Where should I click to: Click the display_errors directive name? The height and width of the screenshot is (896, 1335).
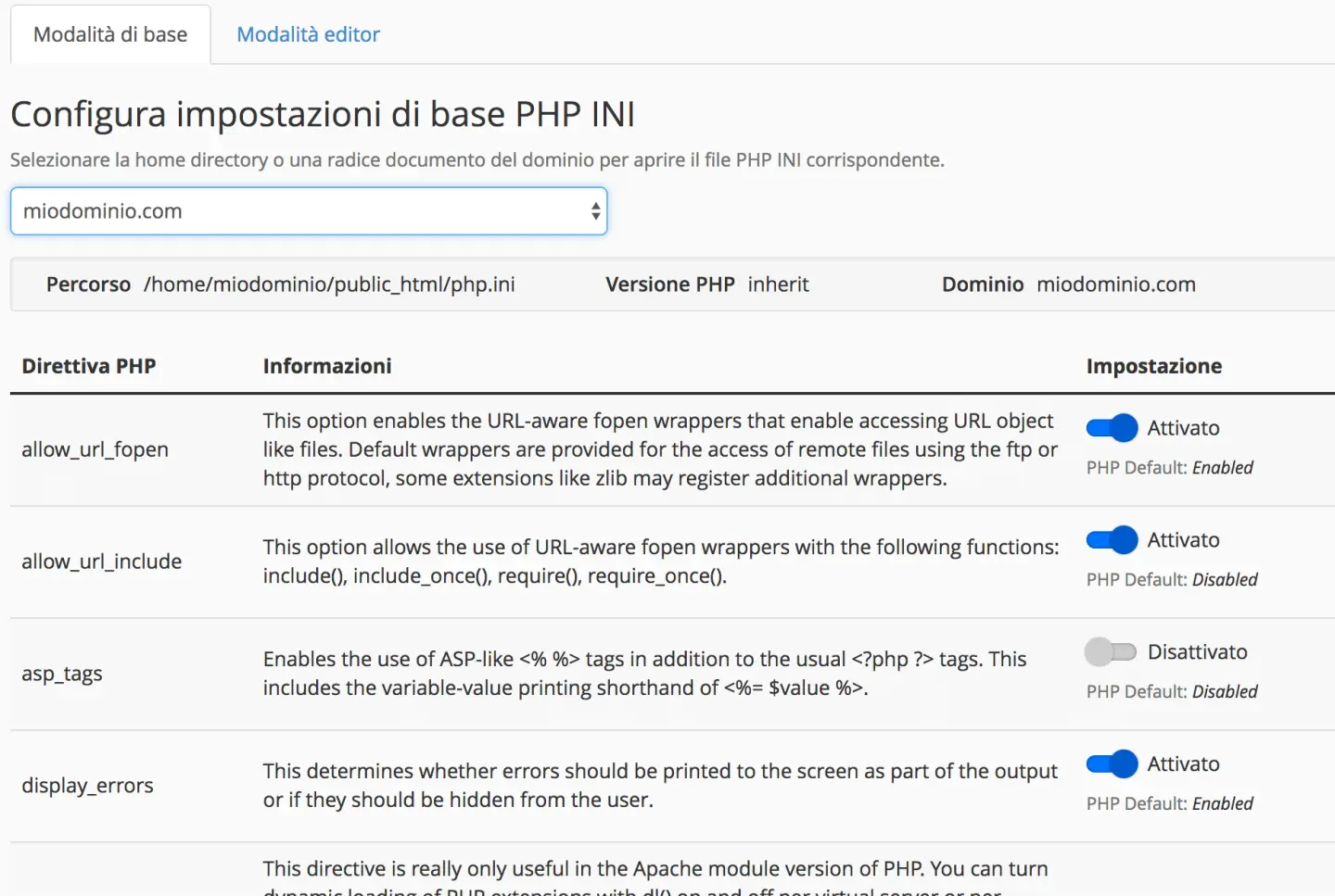[88, 786]
